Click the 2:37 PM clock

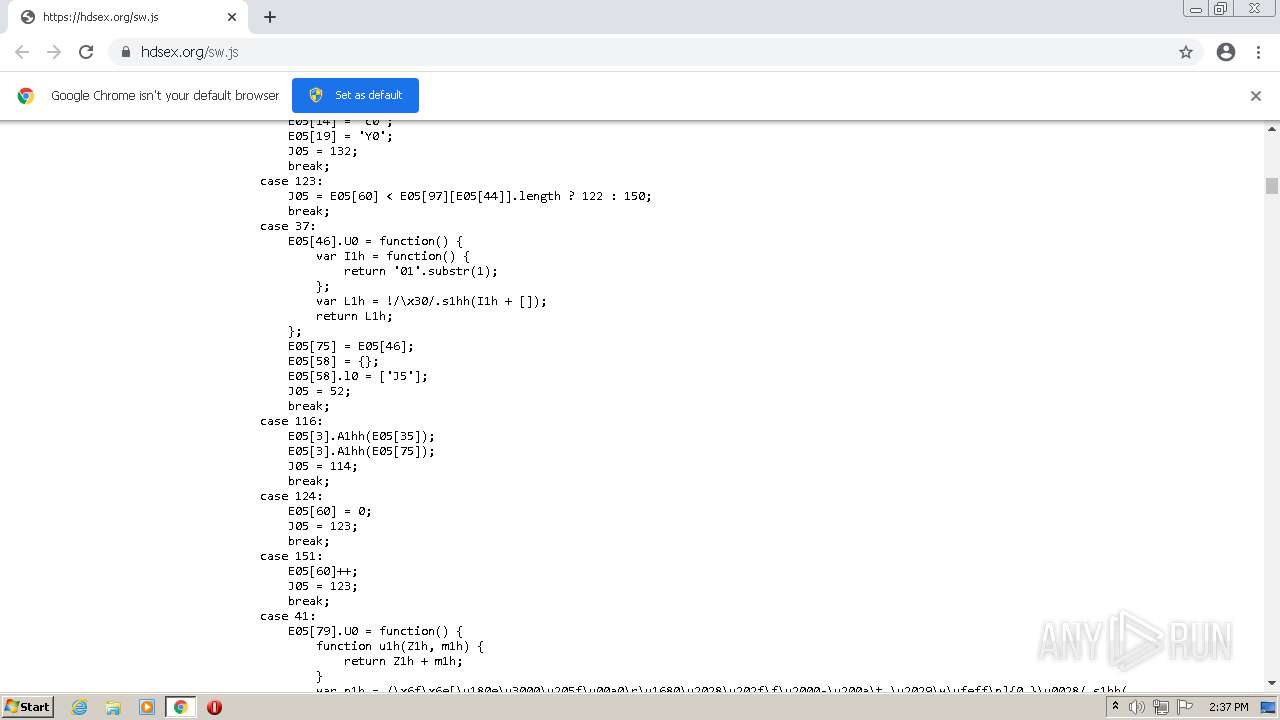(1228, 707)
